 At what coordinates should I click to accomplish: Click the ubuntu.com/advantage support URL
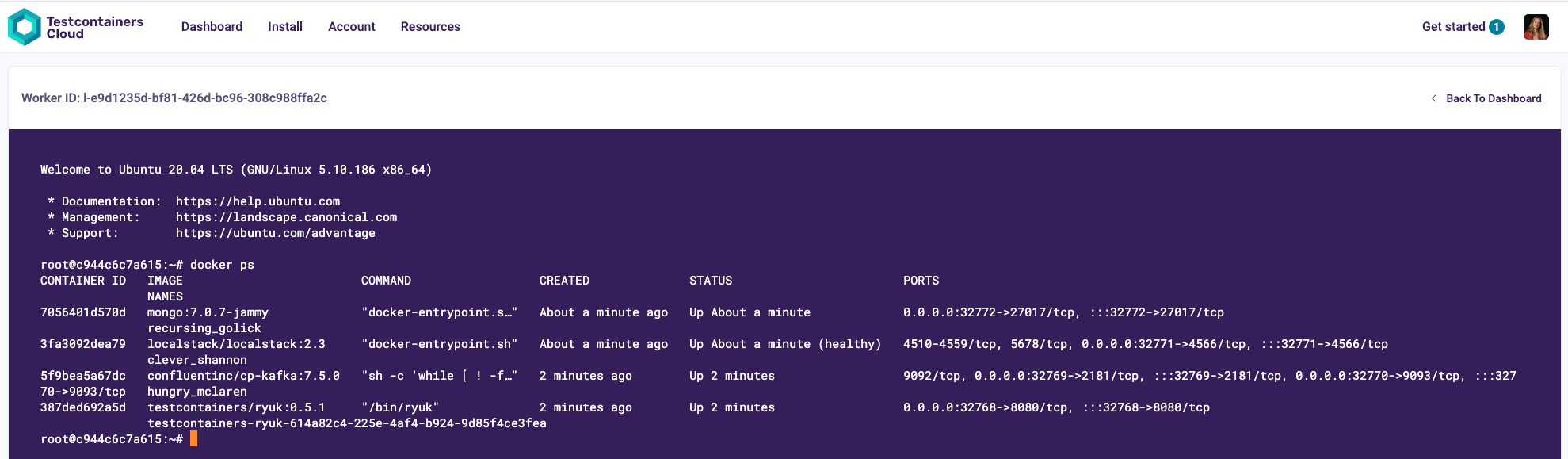point(275,233)
